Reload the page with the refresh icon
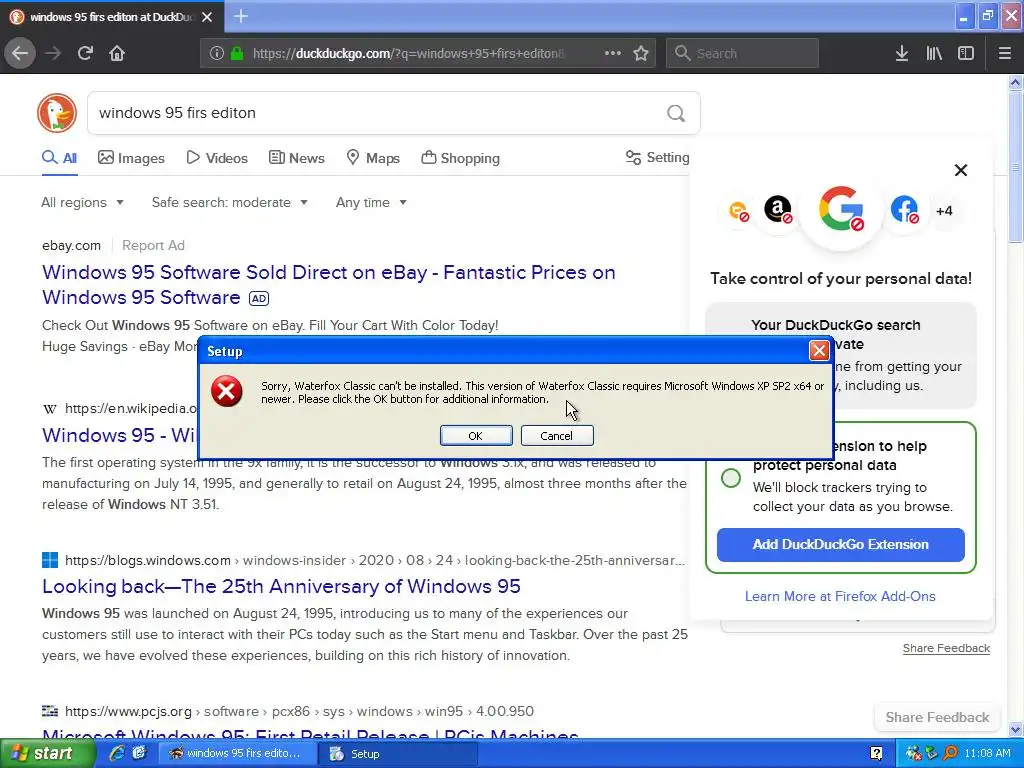Image resolution: width=1024 pixels, height=768 pixels. pos(85,53)
